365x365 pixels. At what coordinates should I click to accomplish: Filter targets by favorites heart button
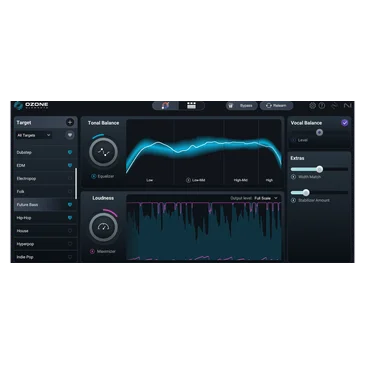pyautogui.click(x=70, y=135)
